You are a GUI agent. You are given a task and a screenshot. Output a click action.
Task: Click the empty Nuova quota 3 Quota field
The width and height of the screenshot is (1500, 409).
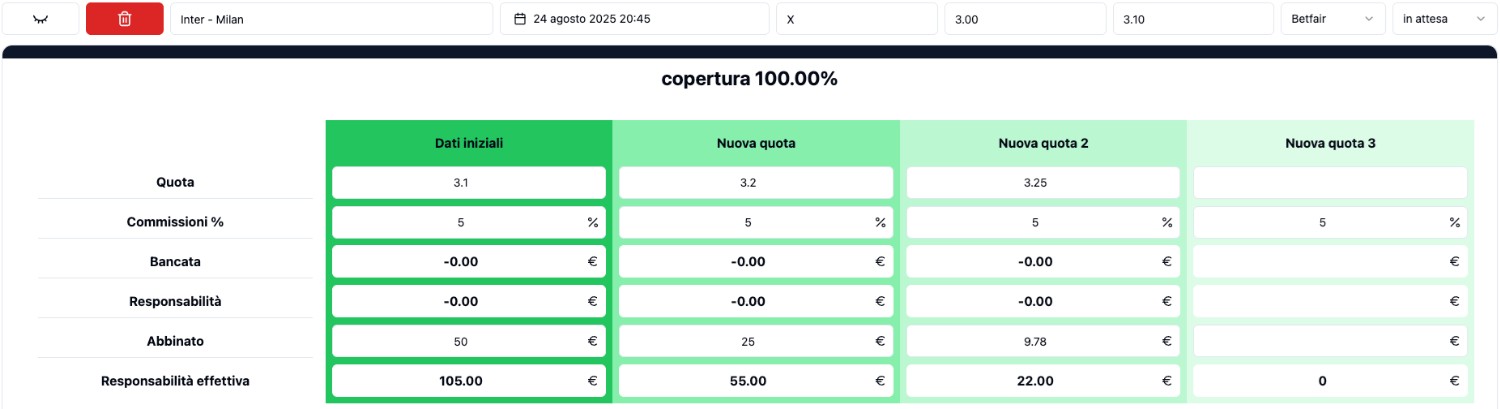1330,183
